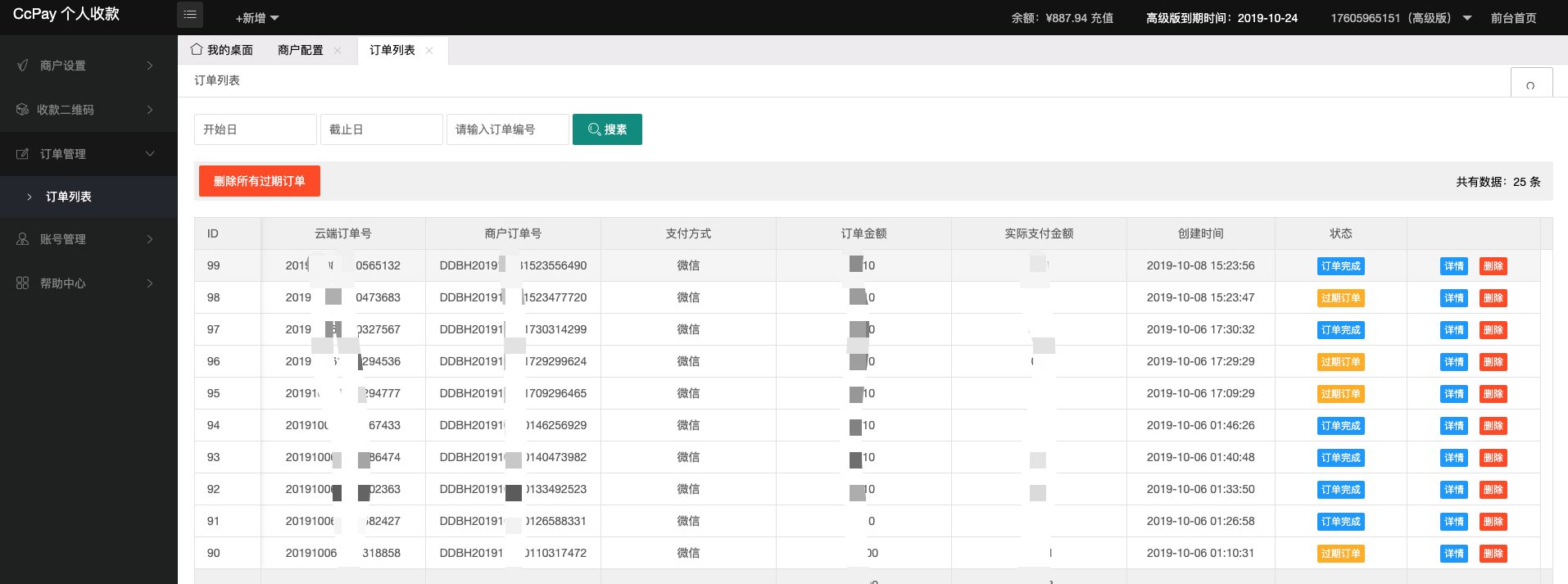The image size is (1568, 584).
Task: Collapse the 订单管理 sidebar section
Action: click(x=150, y=154)
